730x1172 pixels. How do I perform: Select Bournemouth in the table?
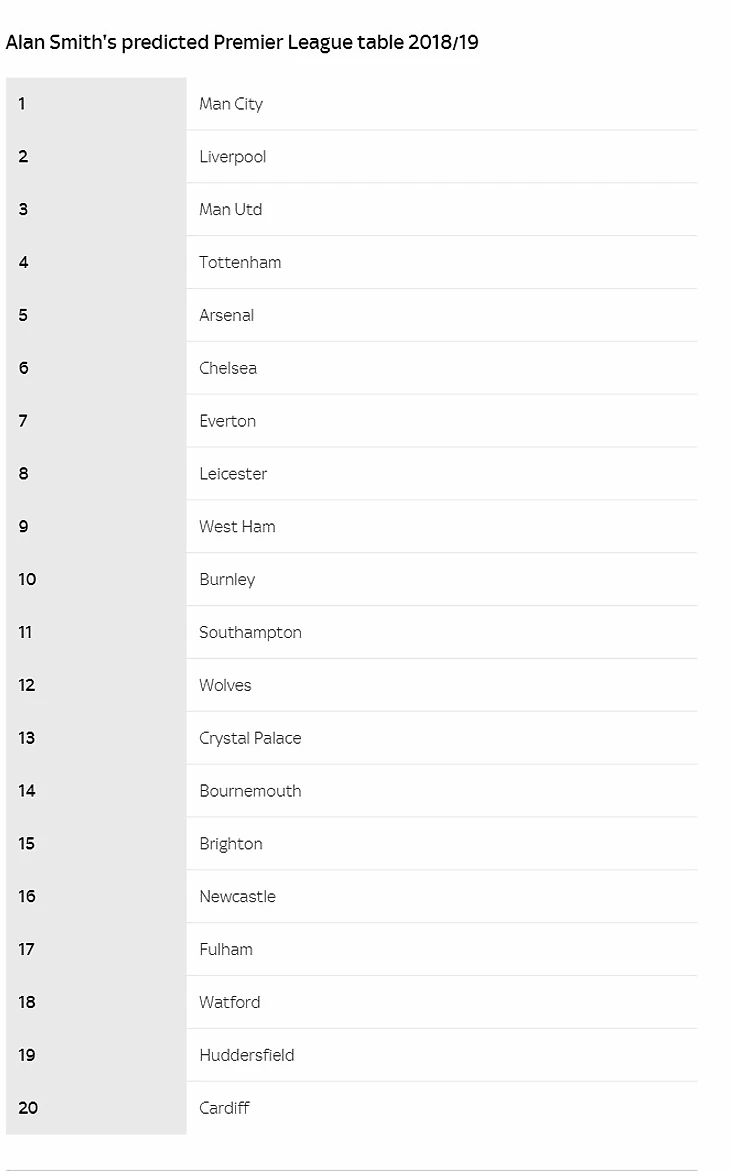click(250, 791)
